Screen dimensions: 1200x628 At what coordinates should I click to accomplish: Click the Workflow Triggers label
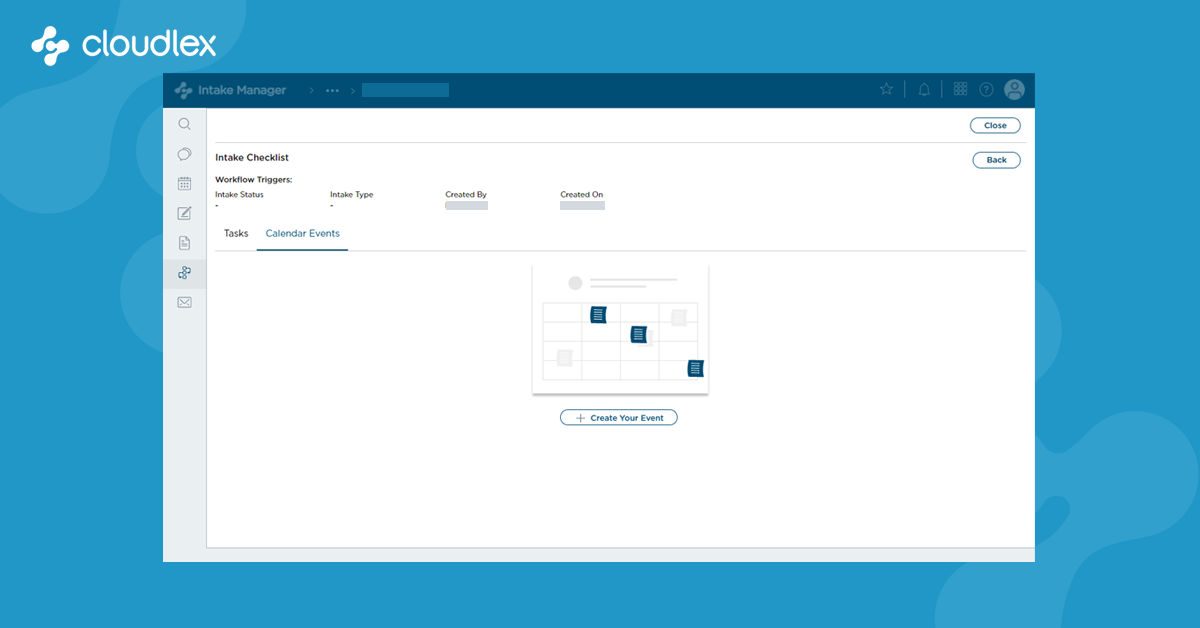tap(254, 180)
